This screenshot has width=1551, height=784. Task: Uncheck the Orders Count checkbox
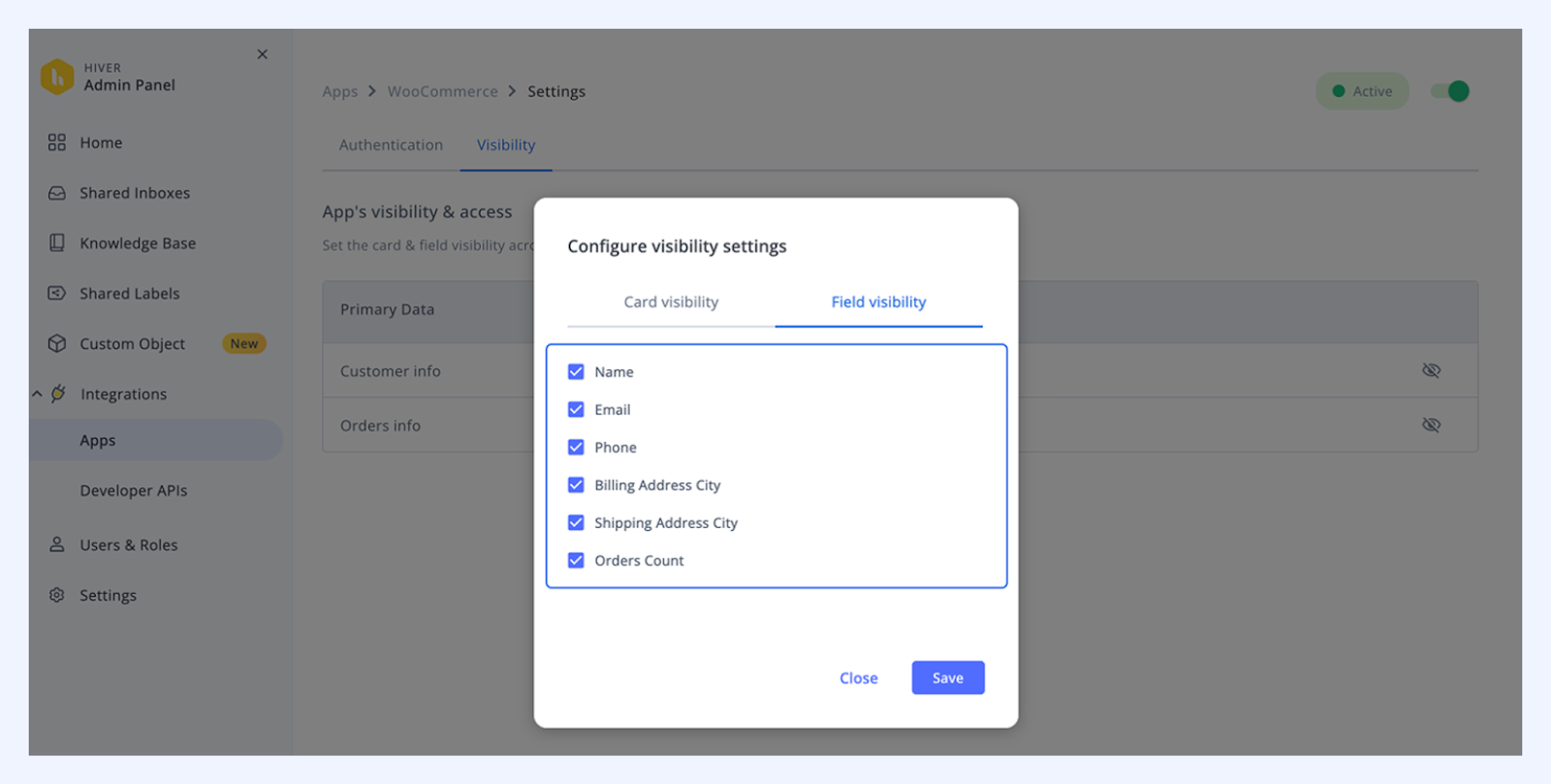pos(576,560)
